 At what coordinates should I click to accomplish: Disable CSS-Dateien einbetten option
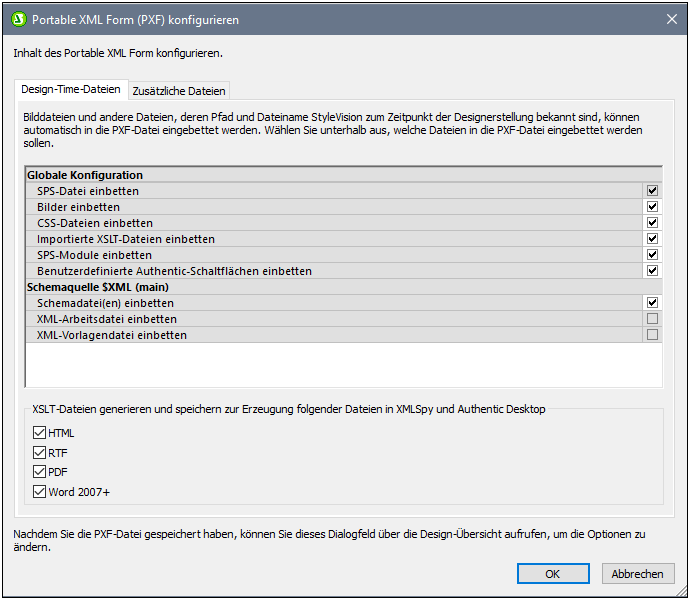tap(652, 223)
